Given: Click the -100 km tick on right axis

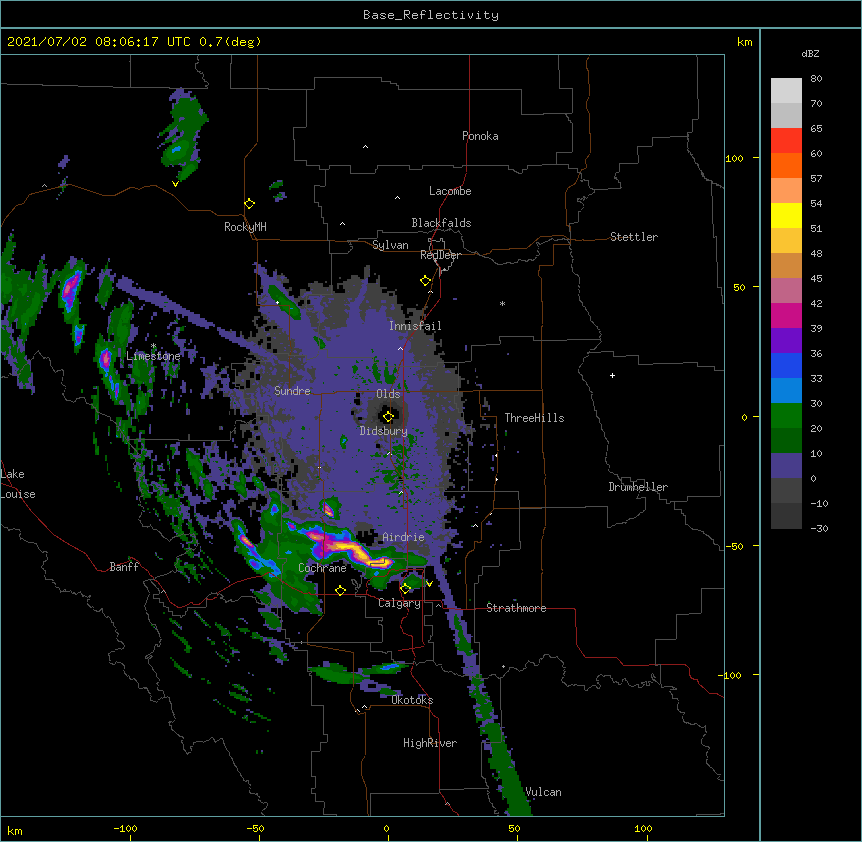Looking at the screenshot, I should click(x=732, y=675).
